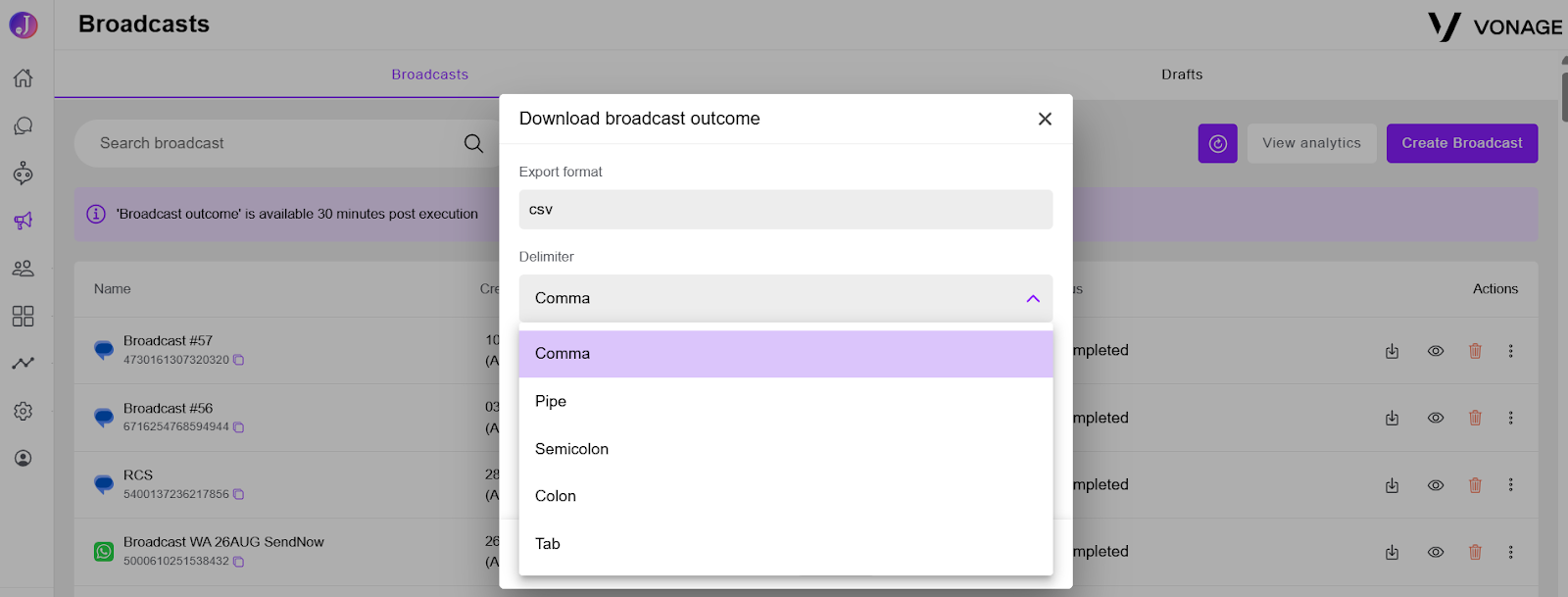1568x597 pixels.
Task: Open the bot builder sidebar icon
Action: click(23, 174)
